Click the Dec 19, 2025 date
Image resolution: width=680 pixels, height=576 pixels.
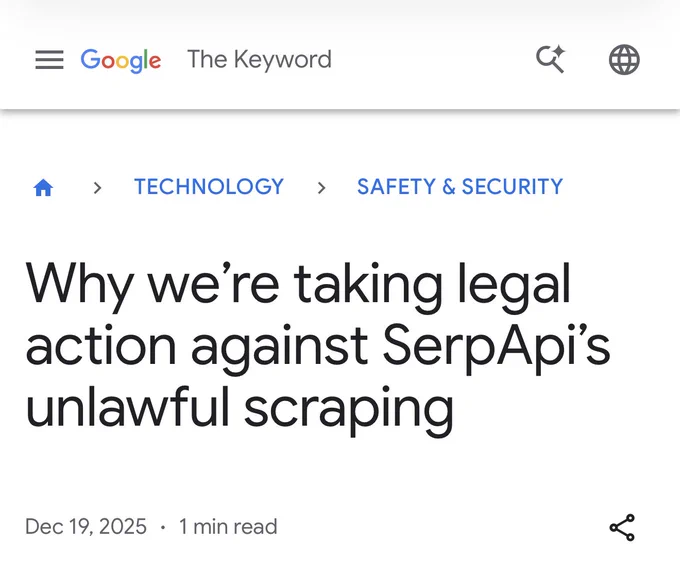pos(86,527)
